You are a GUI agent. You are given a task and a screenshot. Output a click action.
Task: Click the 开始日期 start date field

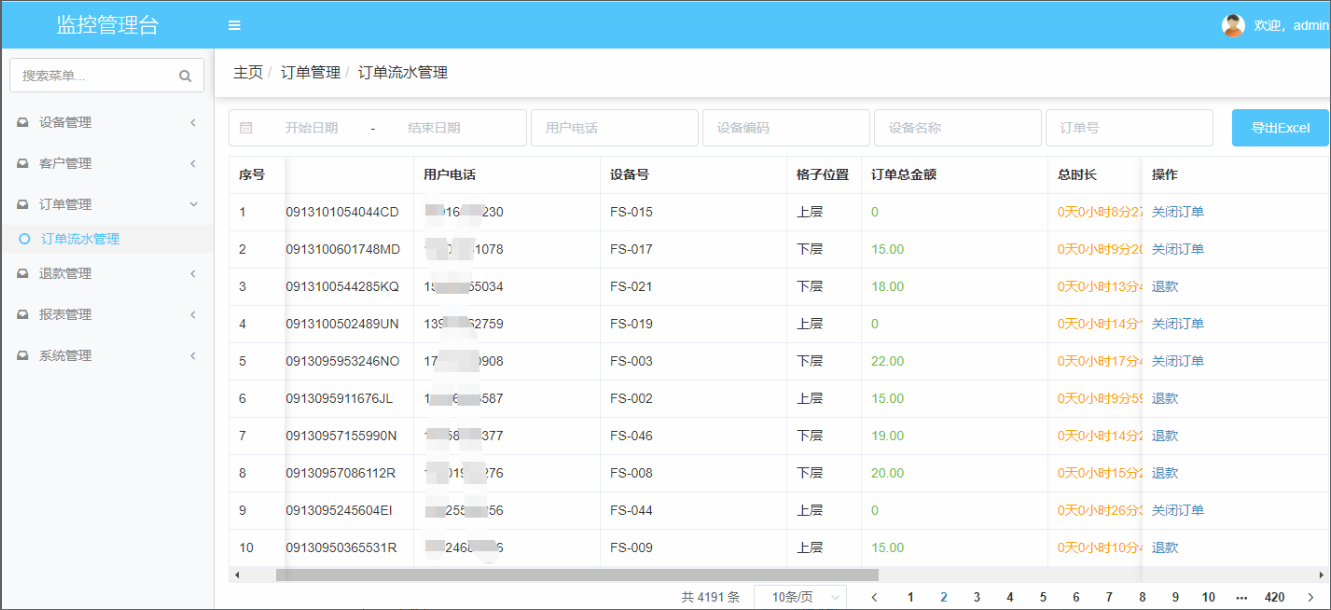pos(312,128)
